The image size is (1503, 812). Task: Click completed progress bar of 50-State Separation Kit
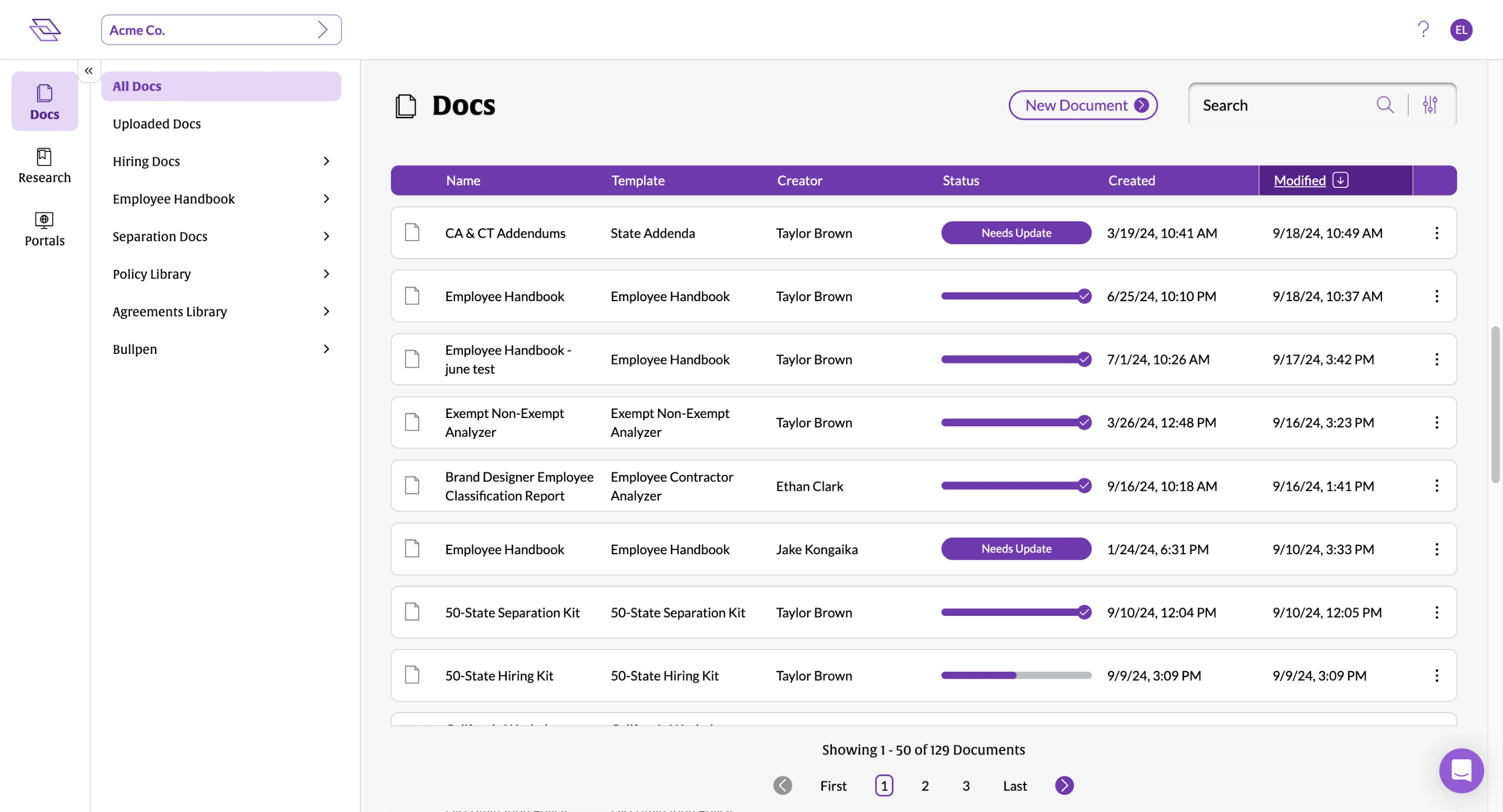click(1016, 612)
